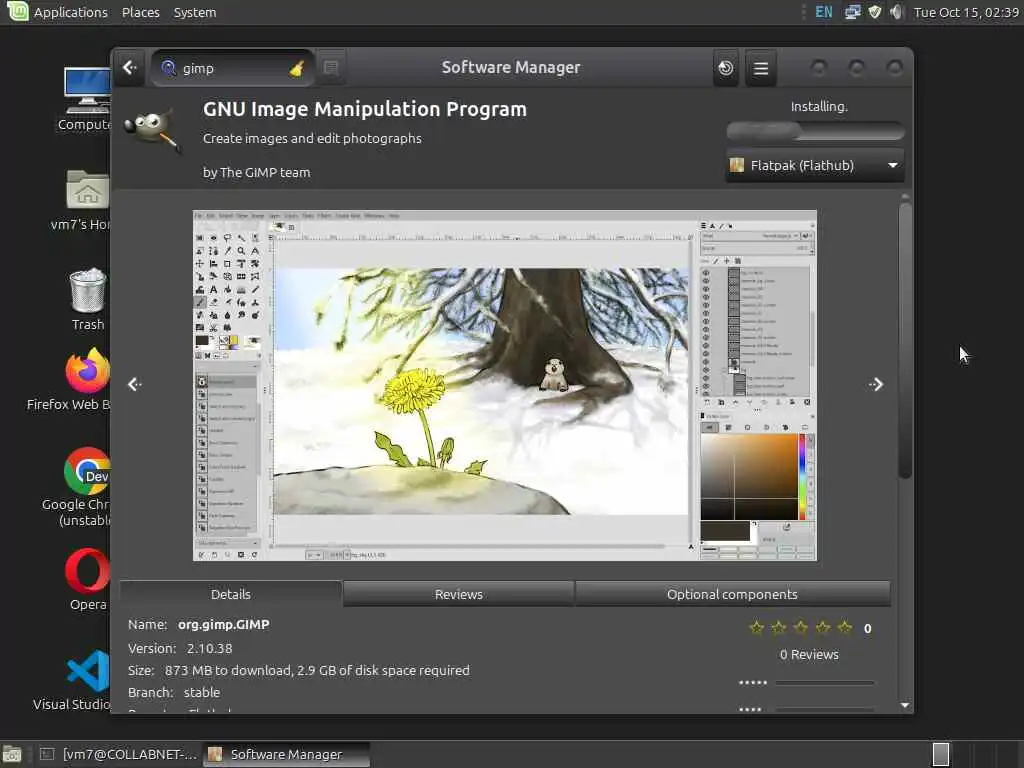Screen dimensions: 1024x768
Task: Open the Places menu in top panel
Action: (140, 12)
